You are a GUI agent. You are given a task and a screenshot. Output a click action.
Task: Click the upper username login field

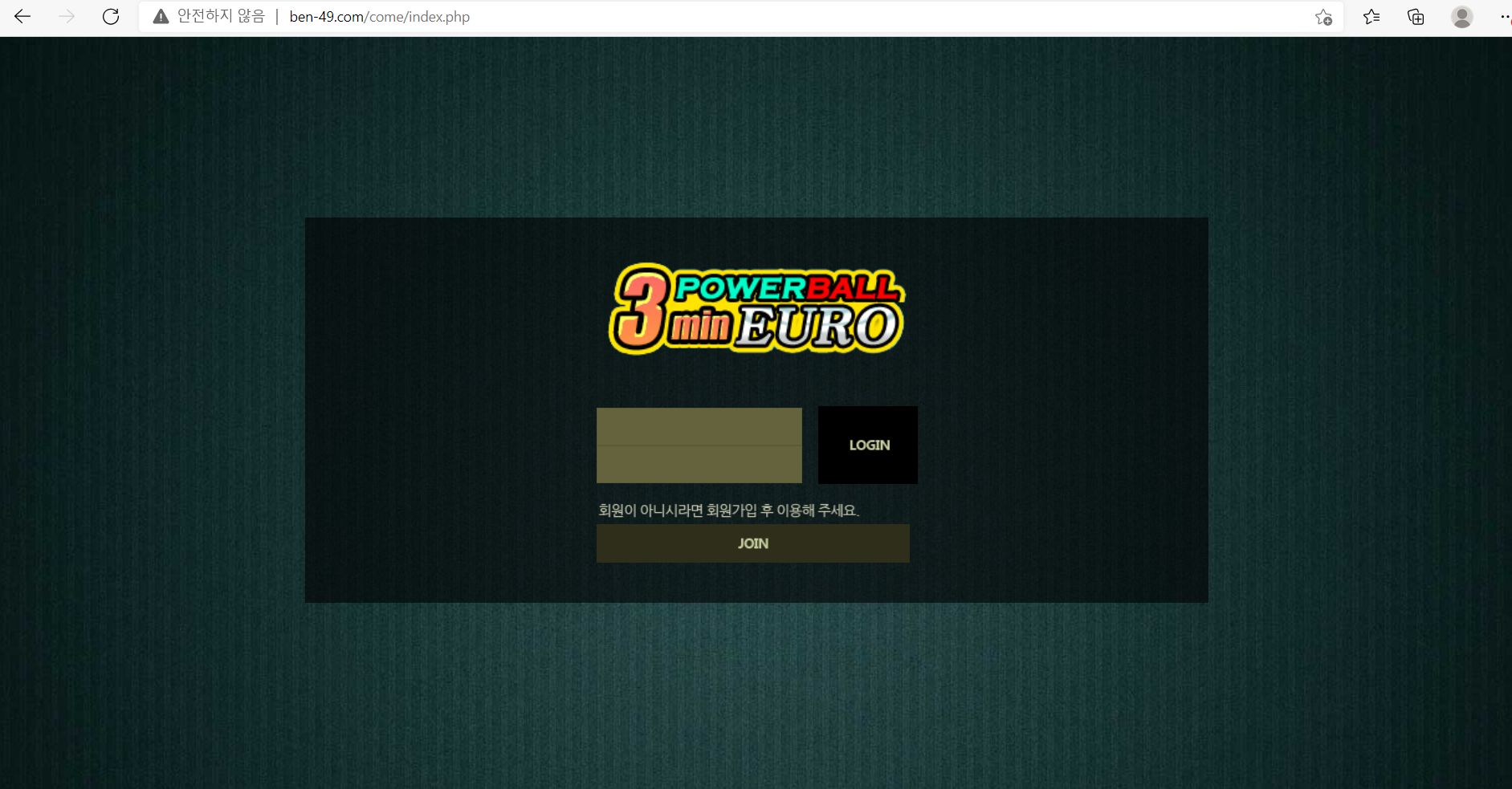[699, 426]
